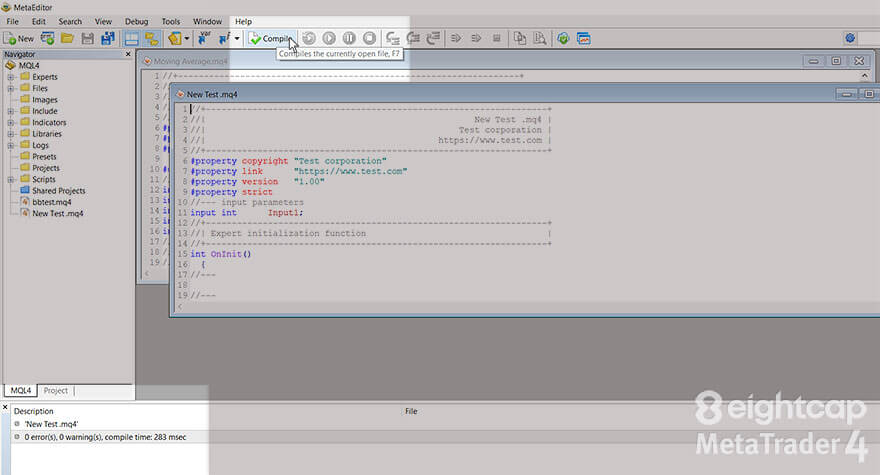Click the second profiling arrow icon
The height and width of the screenshot is (475, 880).
click(476, 38)
